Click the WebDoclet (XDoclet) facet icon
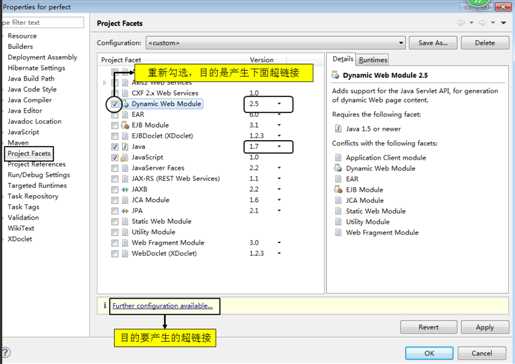515x364 pixels. tap(125, 253)
